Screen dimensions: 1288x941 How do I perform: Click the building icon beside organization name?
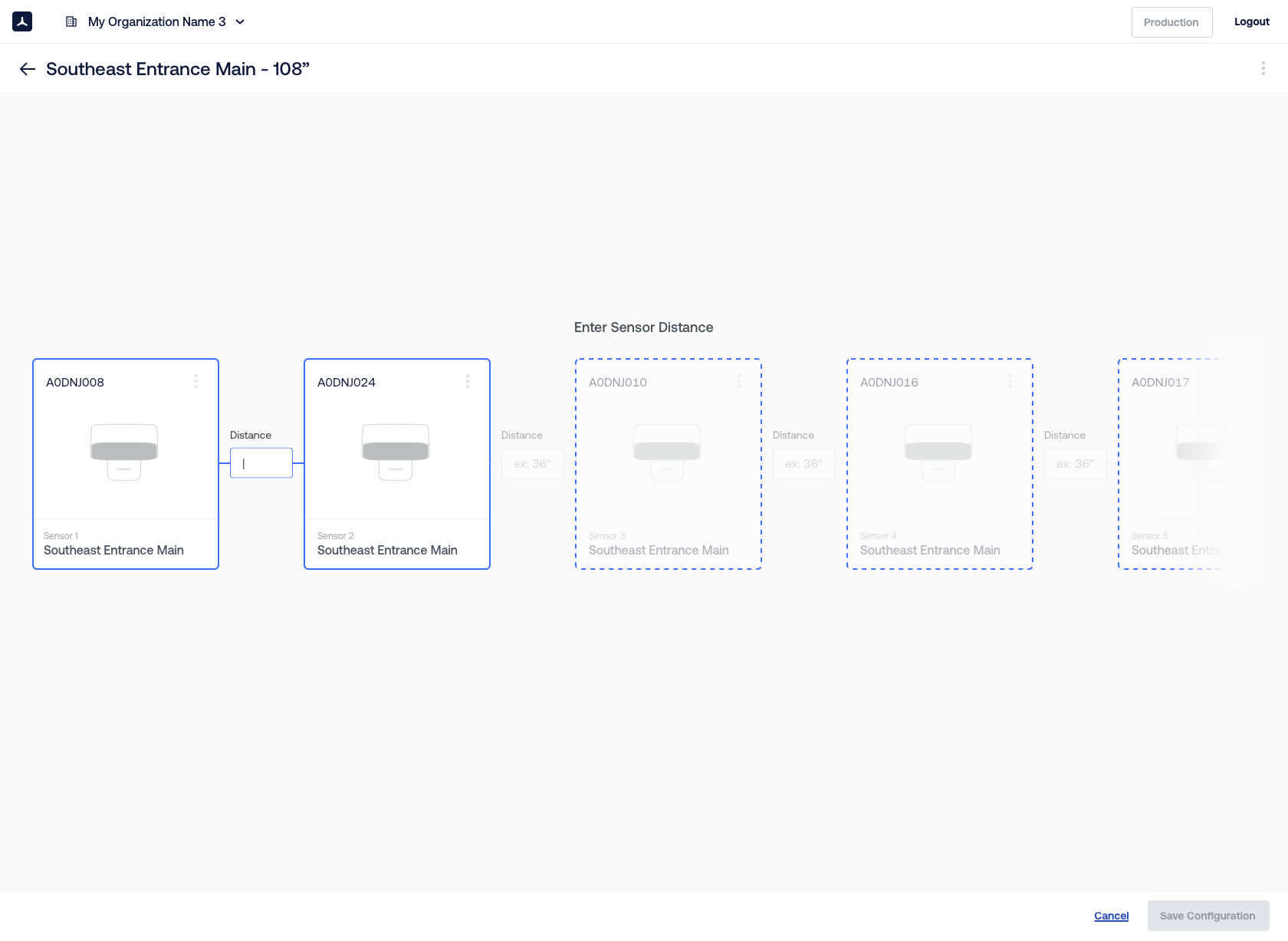point(71,21)
